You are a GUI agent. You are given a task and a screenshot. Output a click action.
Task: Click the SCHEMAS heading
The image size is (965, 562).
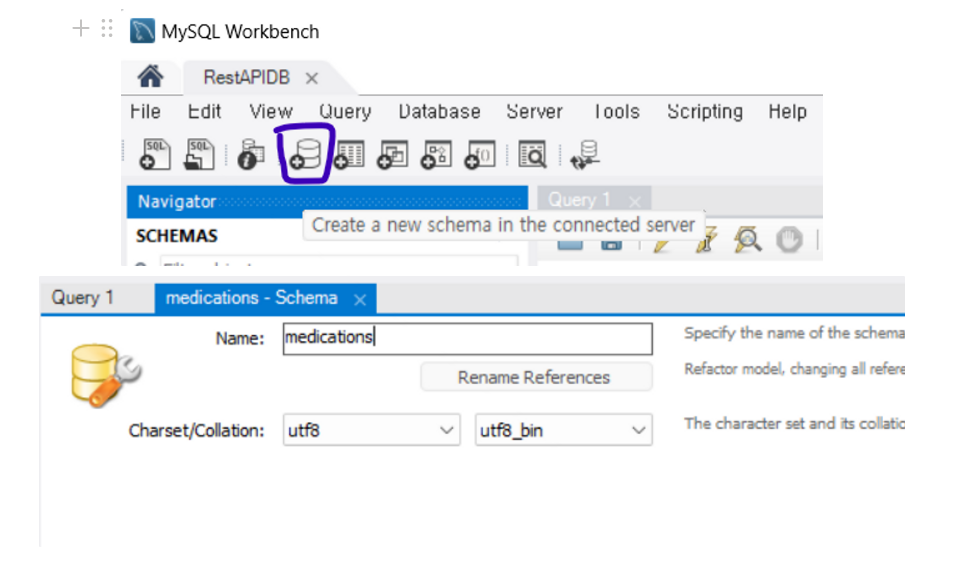177,236
